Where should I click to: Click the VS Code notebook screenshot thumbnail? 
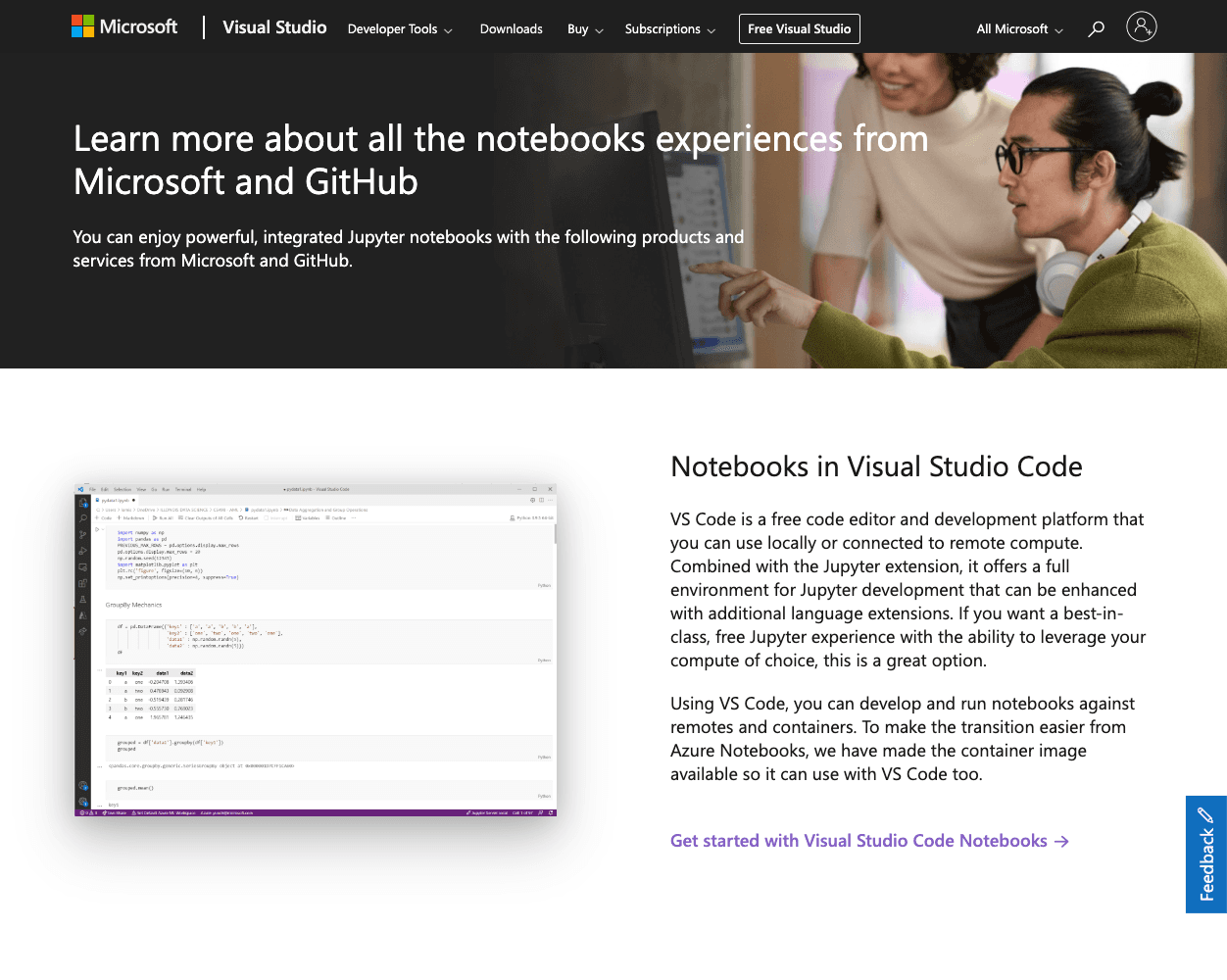(316, 651)
